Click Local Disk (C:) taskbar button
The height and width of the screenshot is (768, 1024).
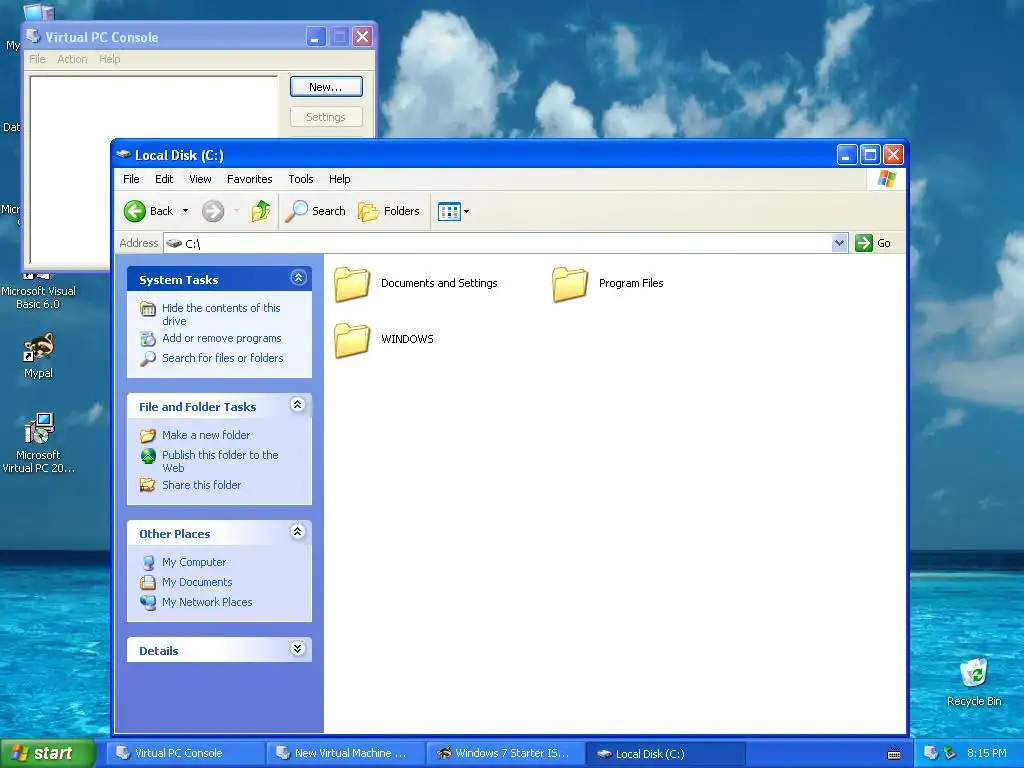tap(667, 753)
